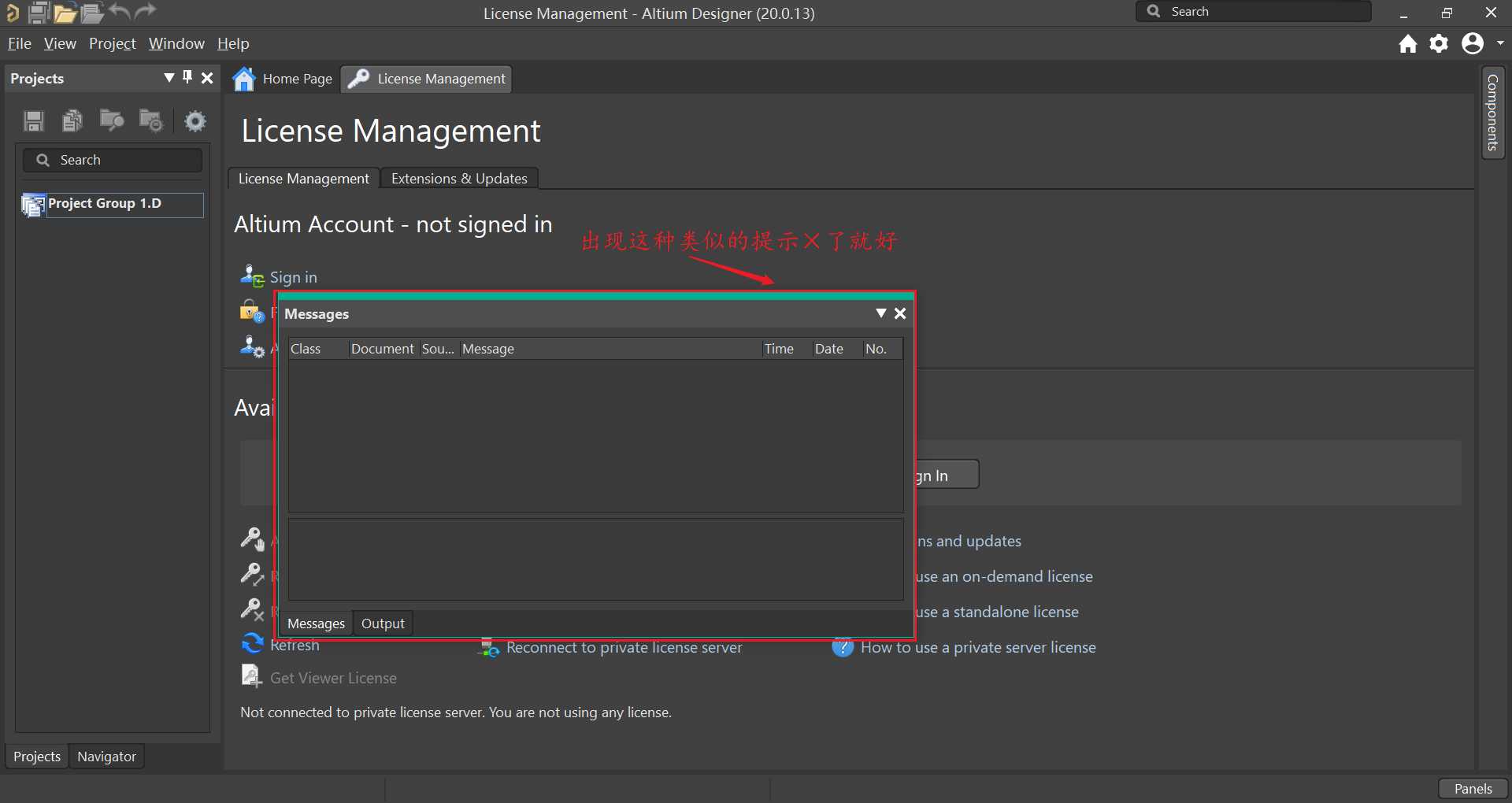Open how to use a standalone license link
This screenshot has height=803, width=1512.
pyautogui.click(x=997, y=612)
